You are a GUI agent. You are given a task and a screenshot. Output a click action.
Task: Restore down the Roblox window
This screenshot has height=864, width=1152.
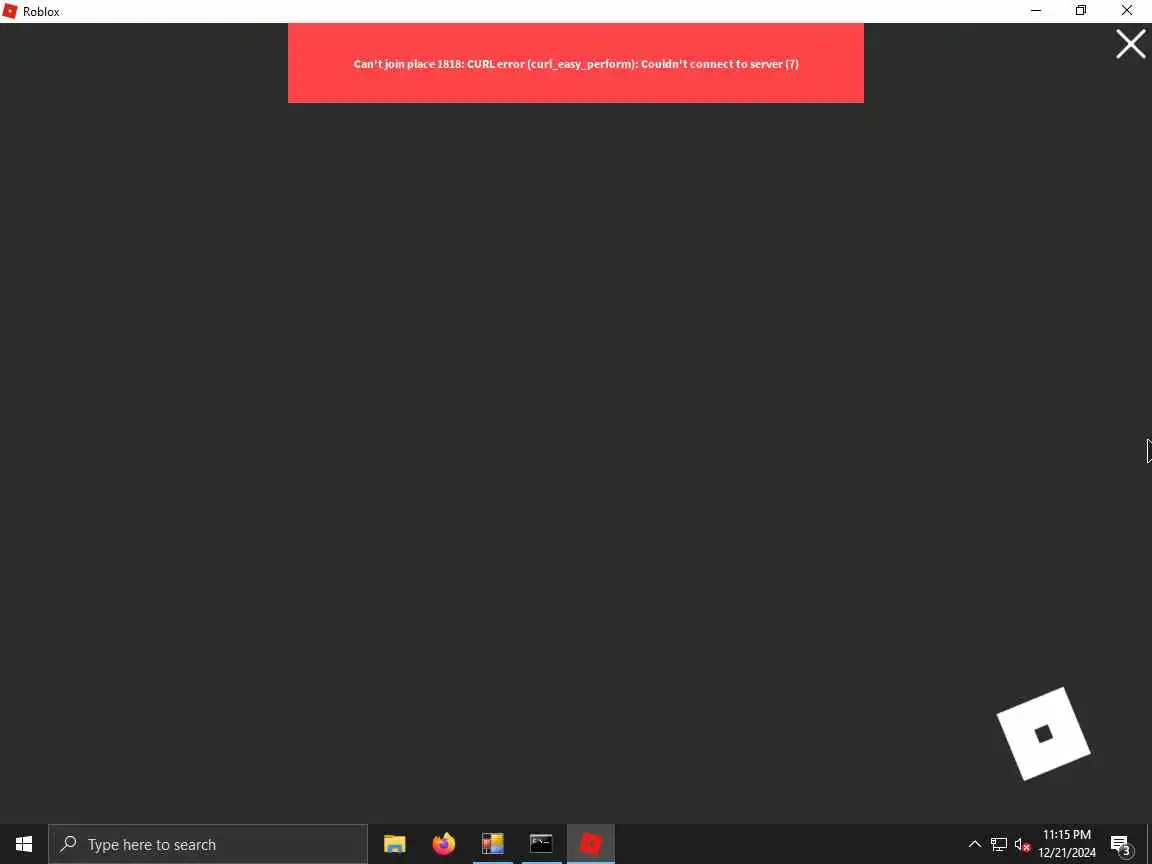pos(1081,11)
